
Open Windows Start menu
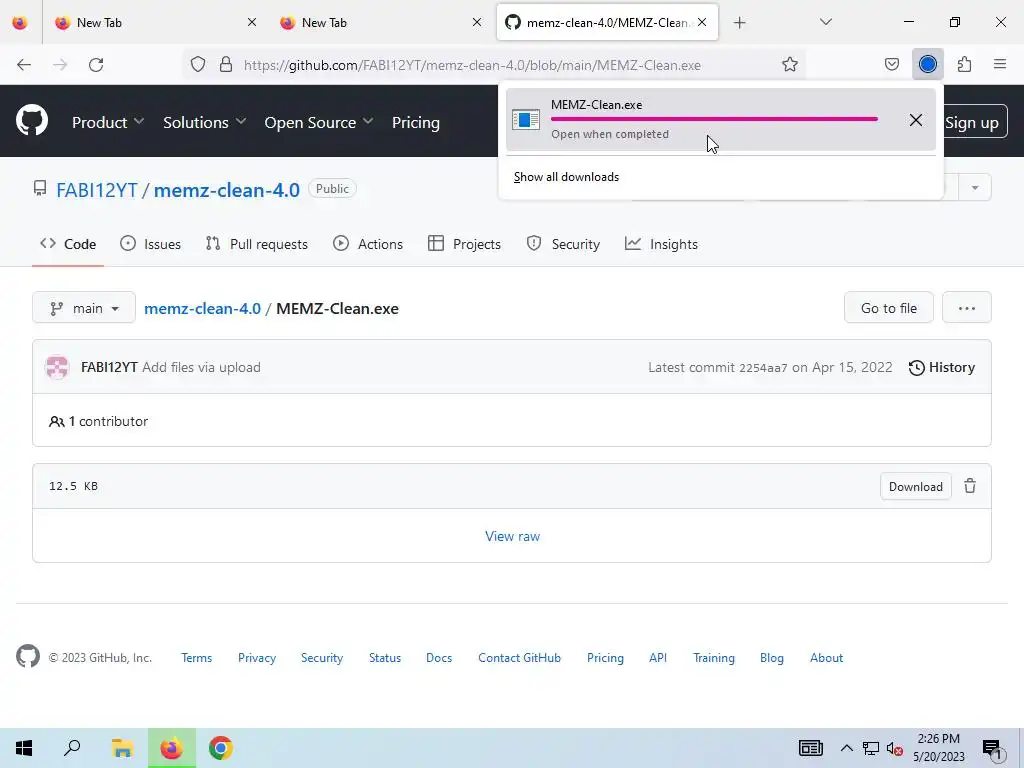point(24,748)
